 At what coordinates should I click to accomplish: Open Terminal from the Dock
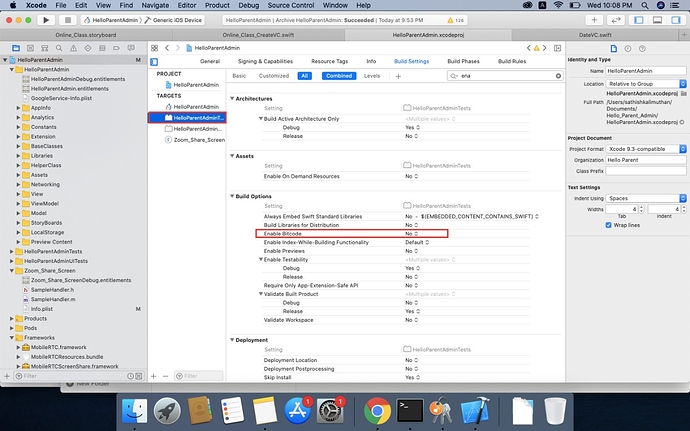(x=410, y=410)
